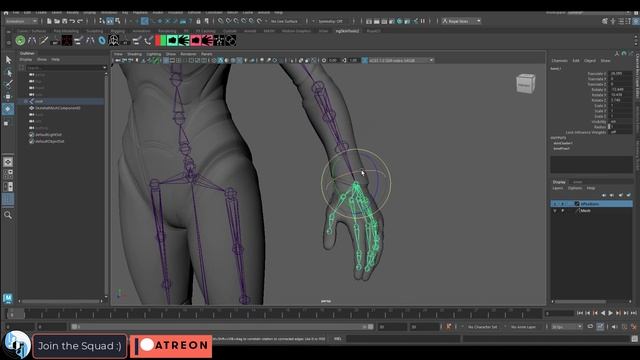The width and height of the screenshot is (640, 360).
Task: Select the Paint Selection brush tool
Action: pos(8,84)
